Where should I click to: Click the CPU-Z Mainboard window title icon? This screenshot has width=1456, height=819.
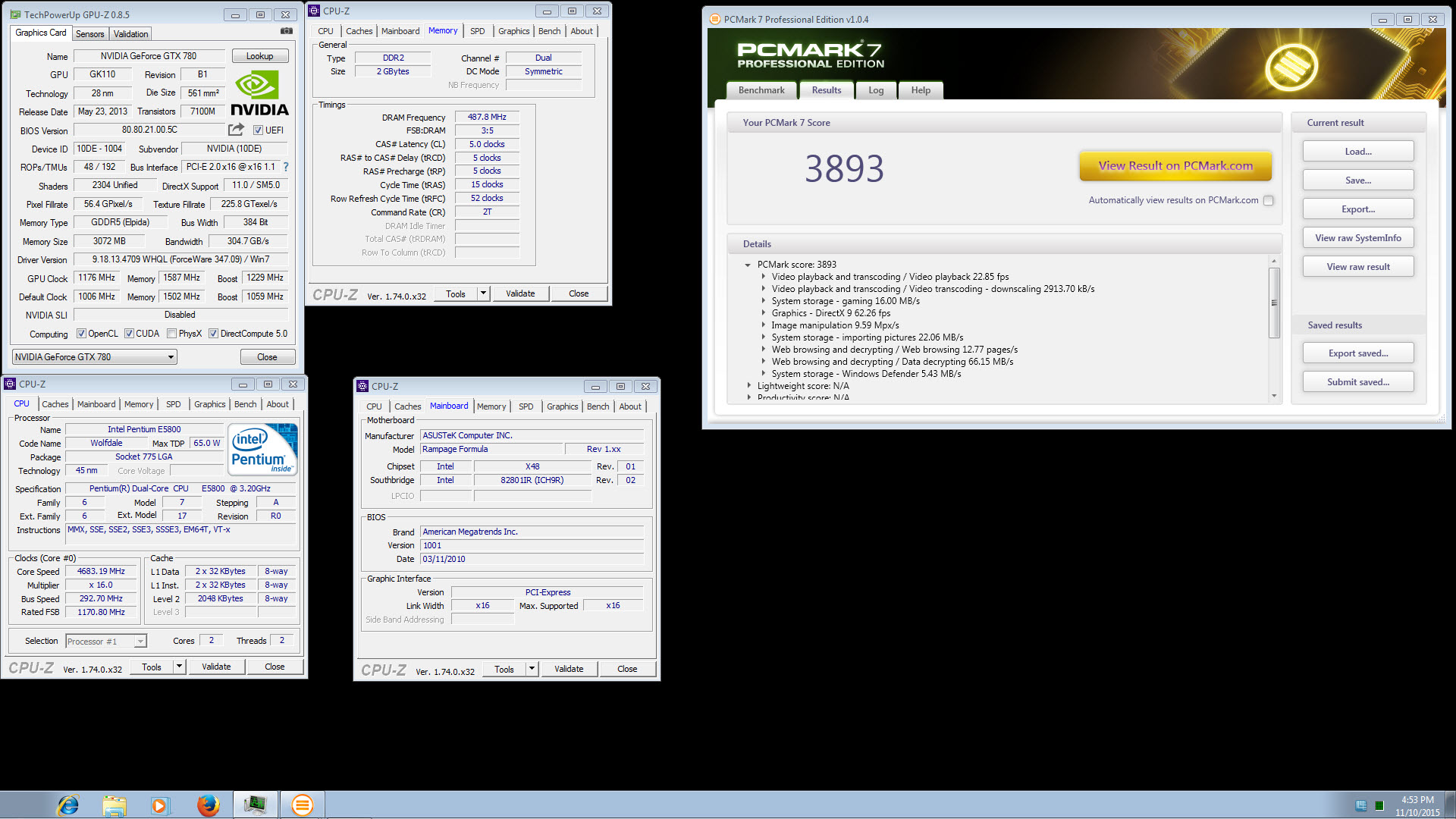[x=362, y=386]
